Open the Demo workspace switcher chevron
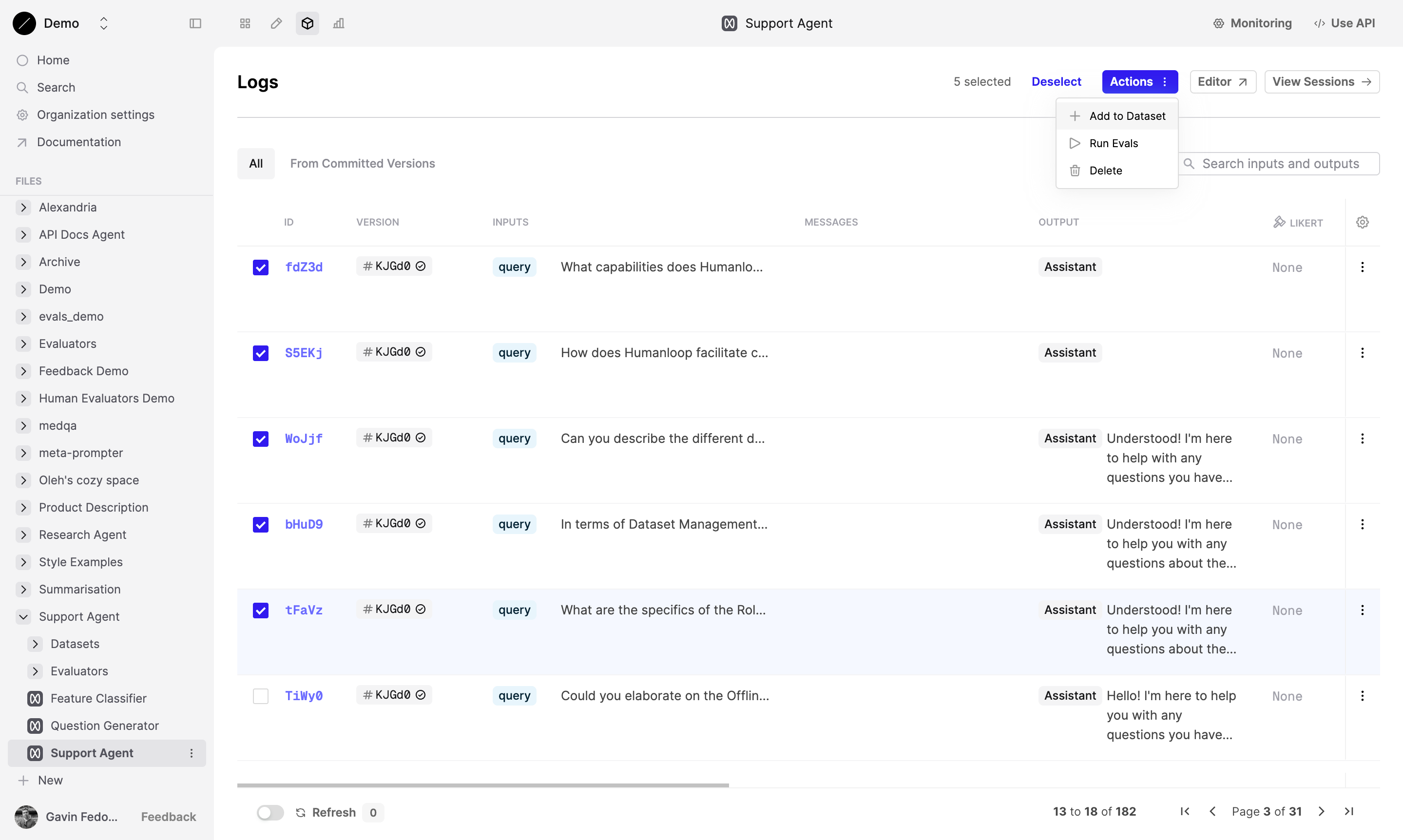 click(x=104, y=23)
